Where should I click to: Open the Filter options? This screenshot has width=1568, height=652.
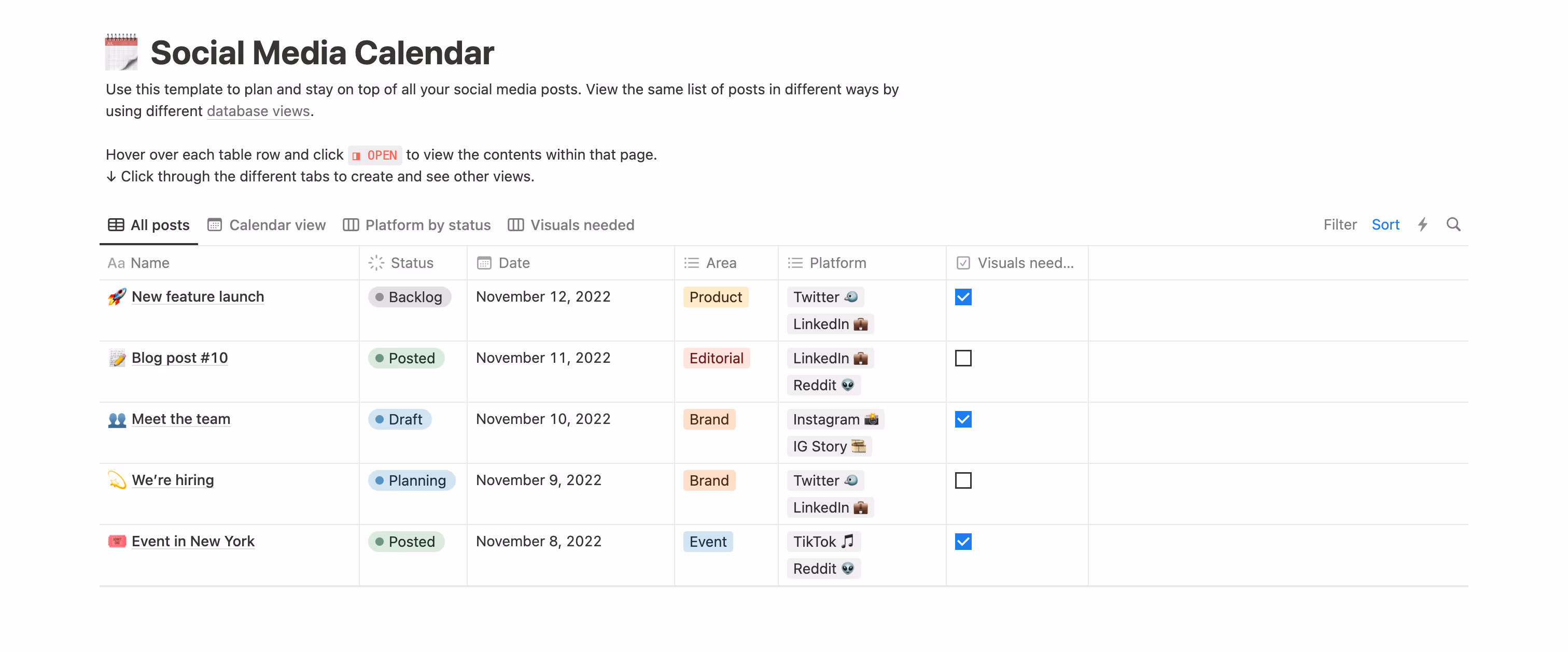pos(1340,224)
